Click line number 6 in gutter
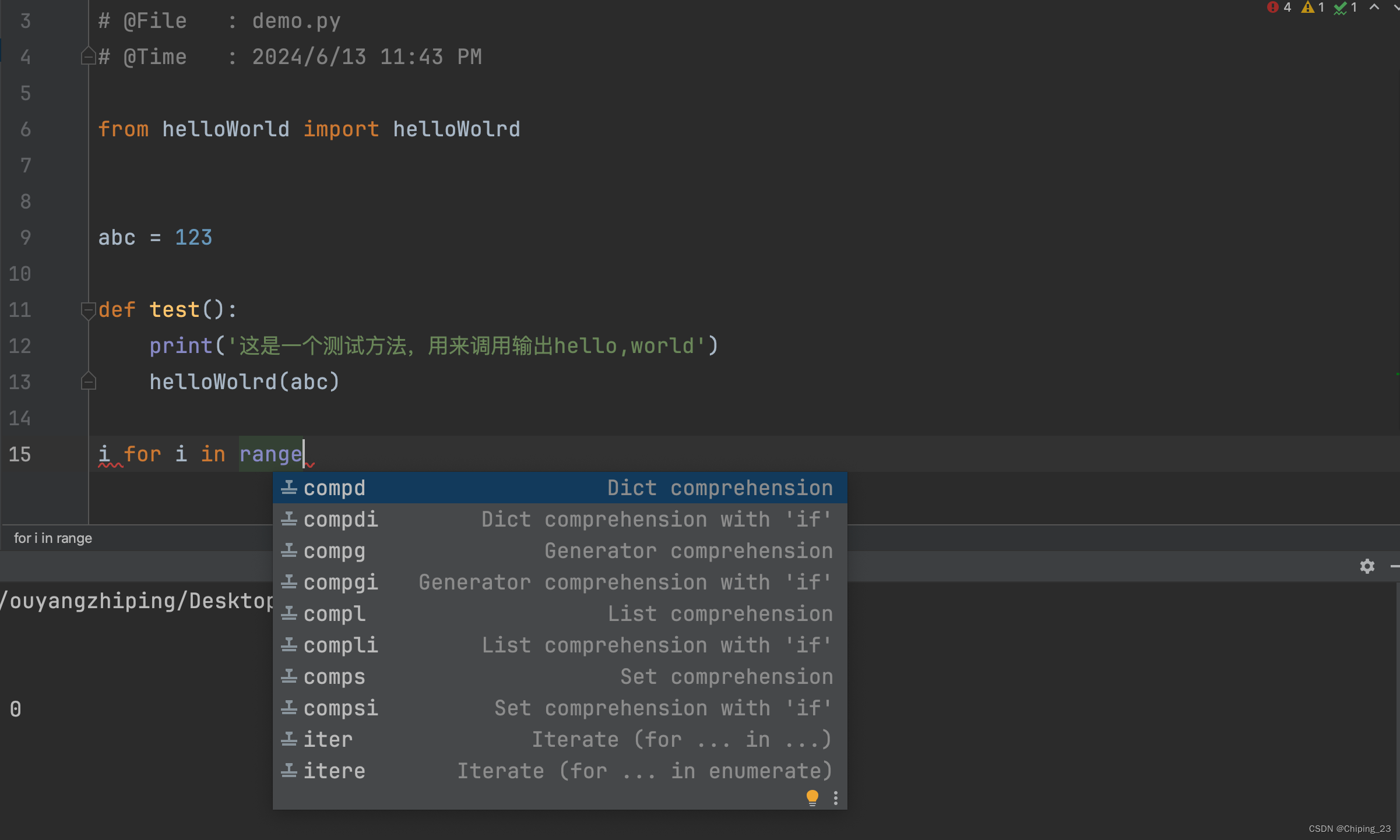The height and width of the screenshot is (840, 1400). point(26,129)
